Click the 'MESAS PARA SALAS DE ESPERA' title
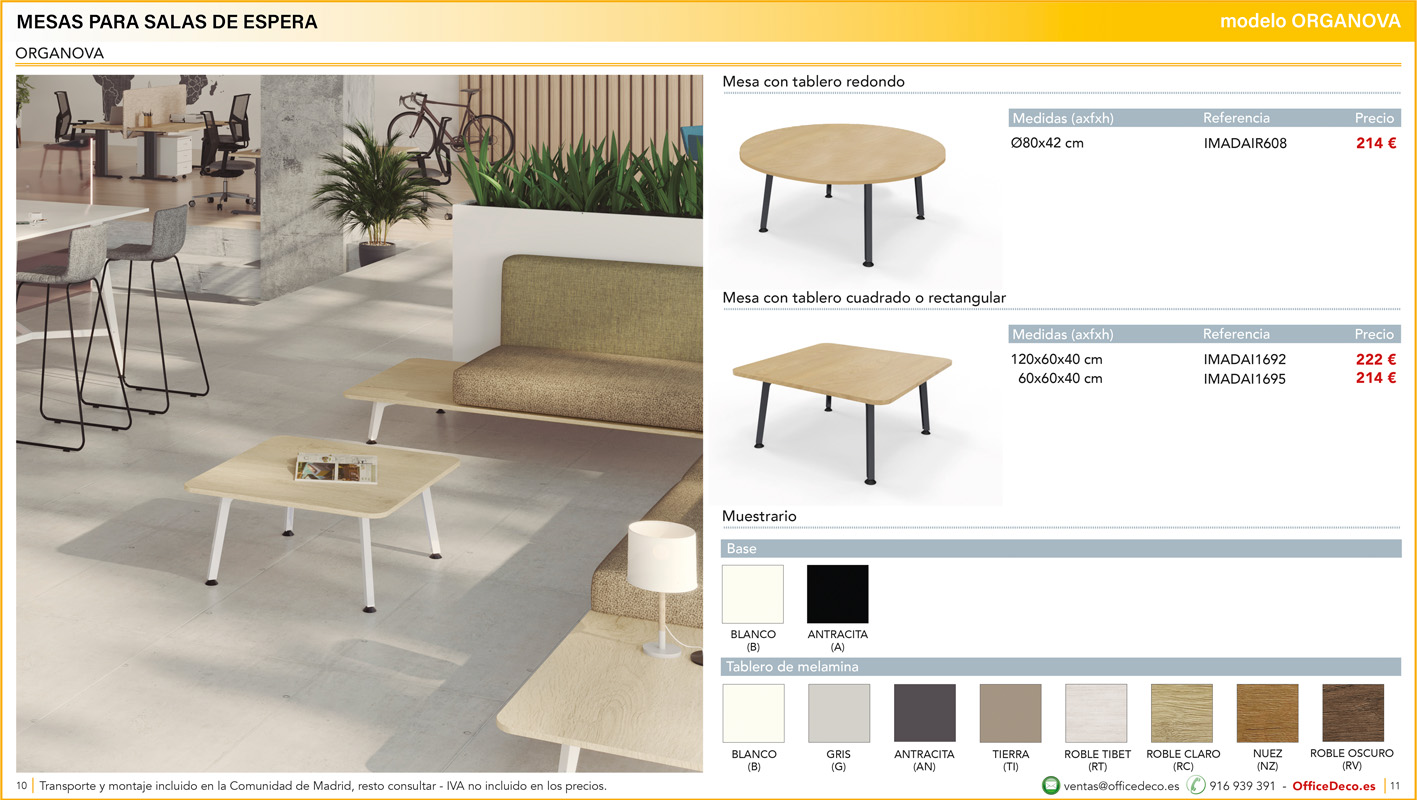Viewport: 1417px width, 800px height. click(167, 21)
